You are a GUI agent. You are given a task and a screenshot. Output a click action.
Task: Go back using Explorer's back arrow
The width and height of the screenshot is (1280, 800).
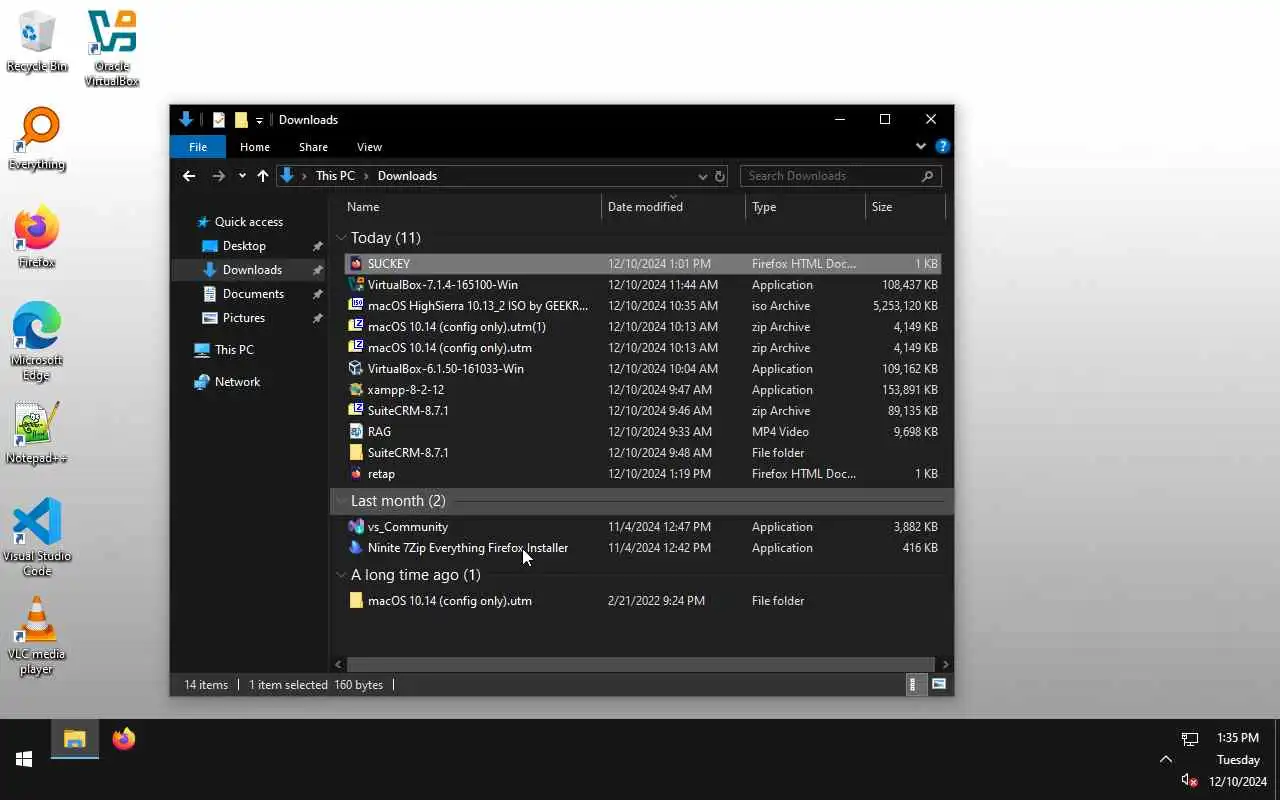[189, 176]
